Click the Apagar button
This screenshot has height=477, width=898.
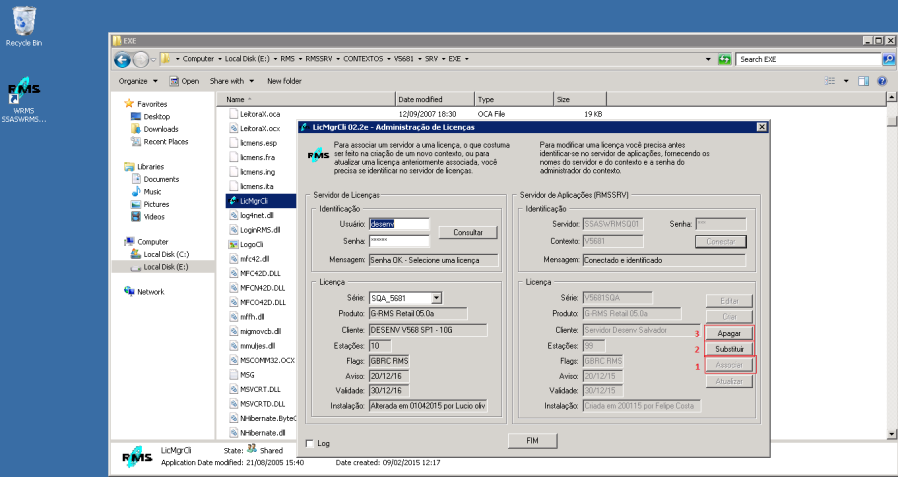coord(729,333)
